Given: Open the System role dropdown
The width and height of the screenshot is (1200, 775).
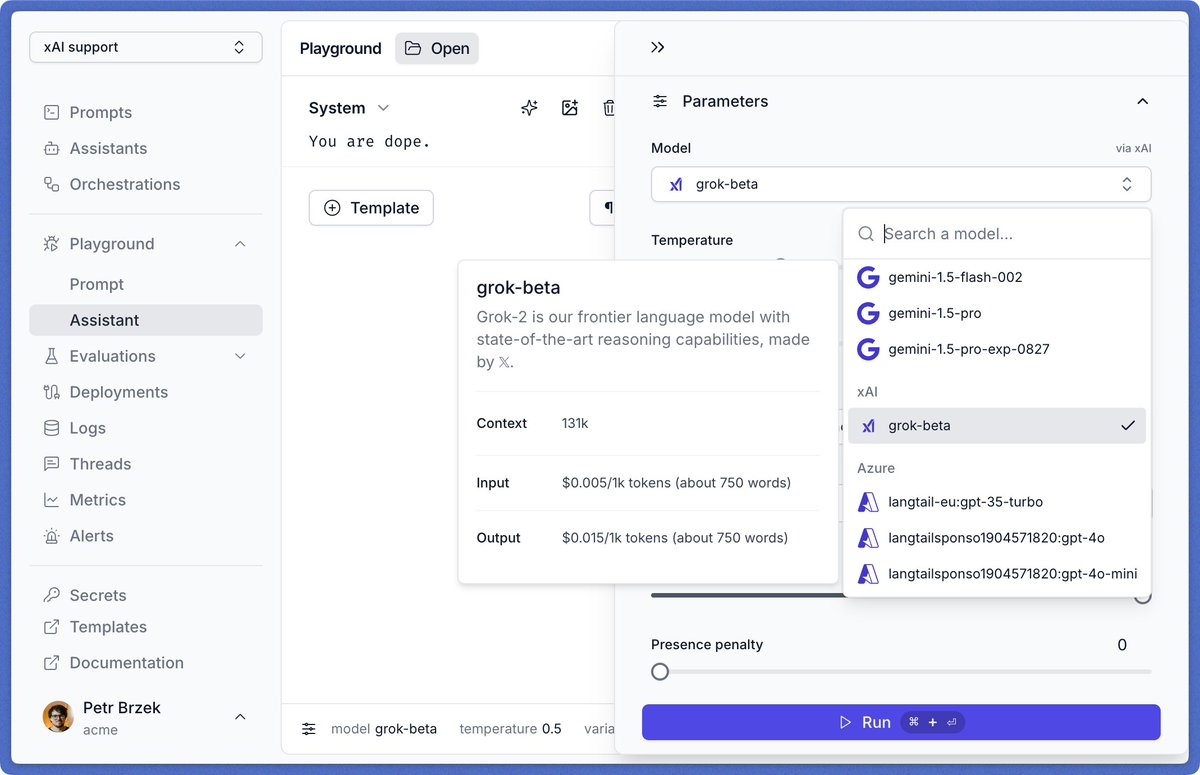Looking at the screenshot, I should [x=349, y=108].
